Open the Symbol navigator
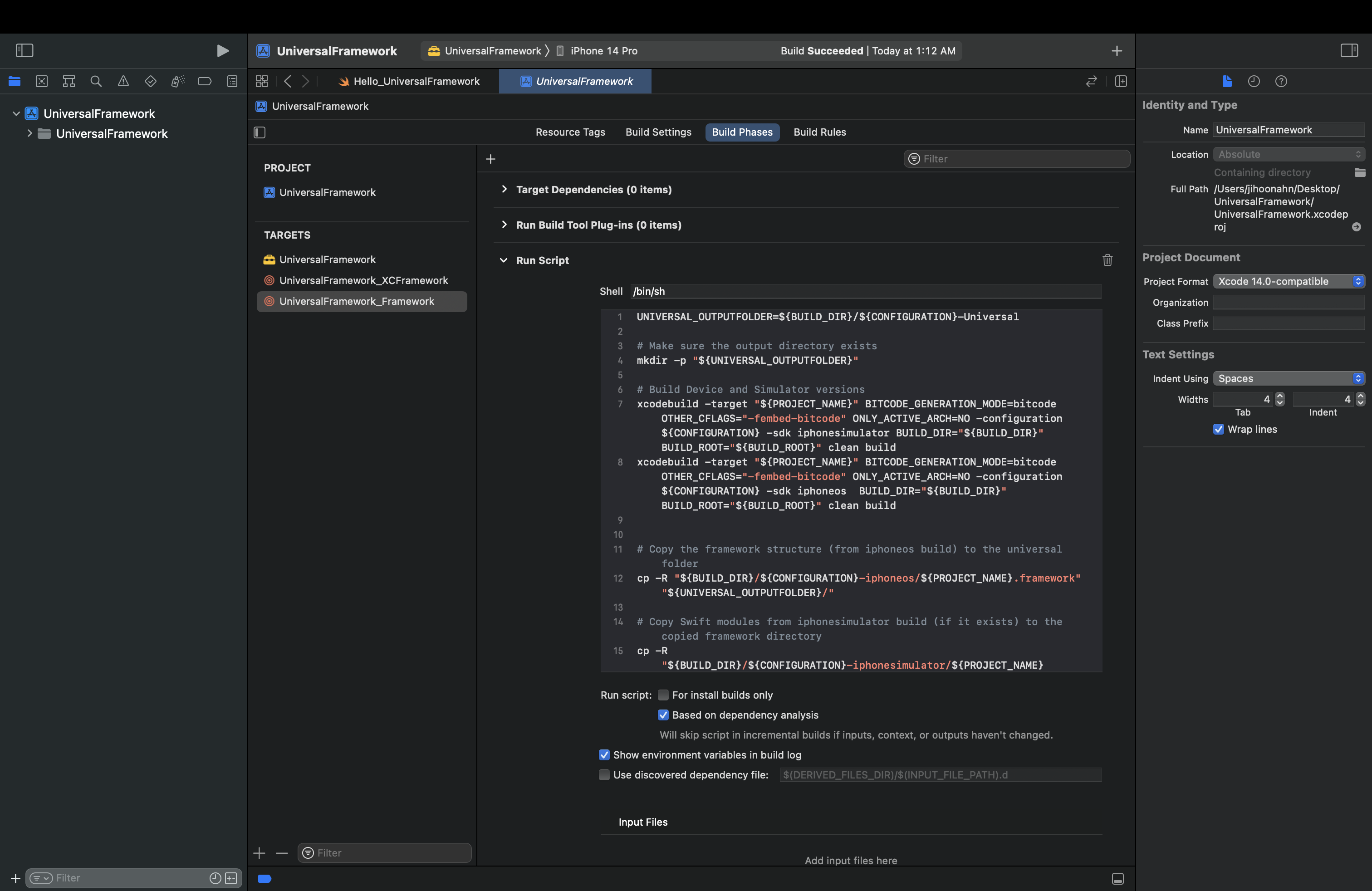 (69, 81)
